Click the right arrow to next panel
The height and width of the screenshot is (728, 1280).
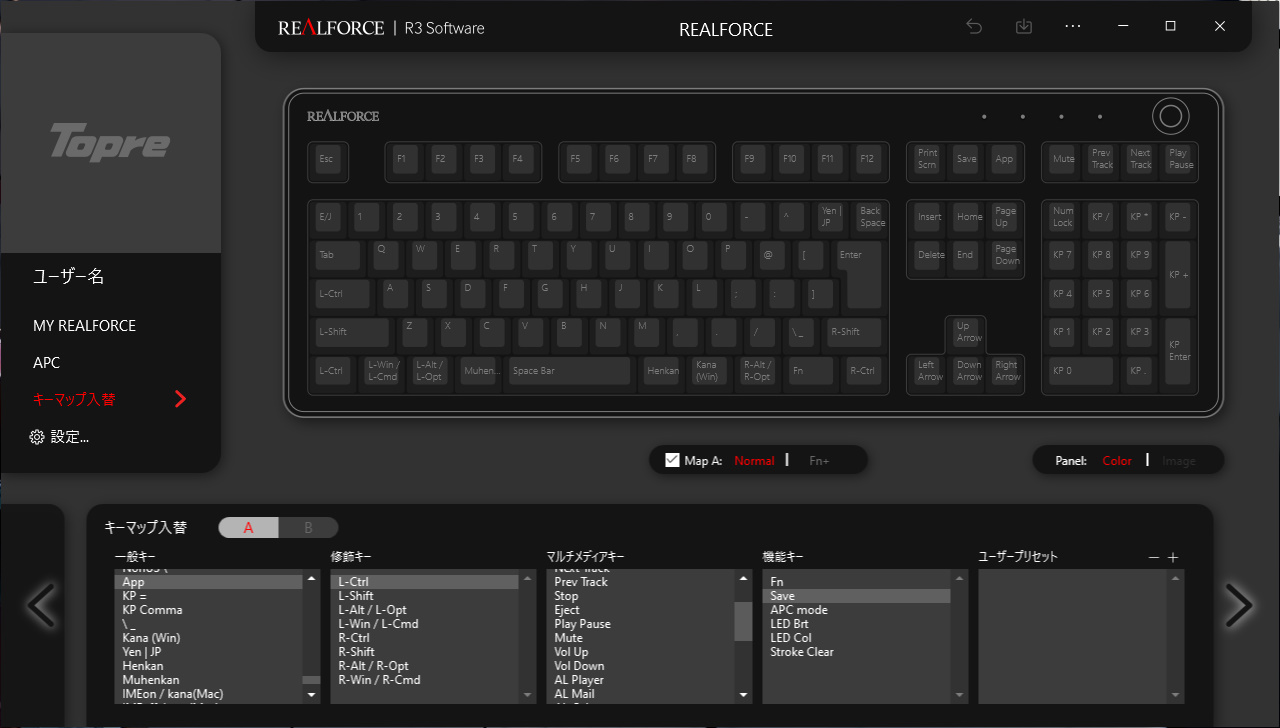point(1239,604)
